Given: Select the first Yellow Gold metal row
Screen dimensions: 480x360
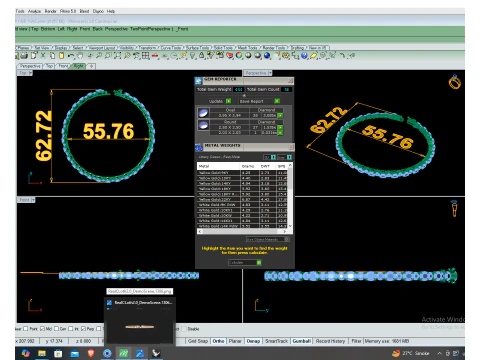Looking at the screenshot, I should pyautogui.click(x=242, y=173).
